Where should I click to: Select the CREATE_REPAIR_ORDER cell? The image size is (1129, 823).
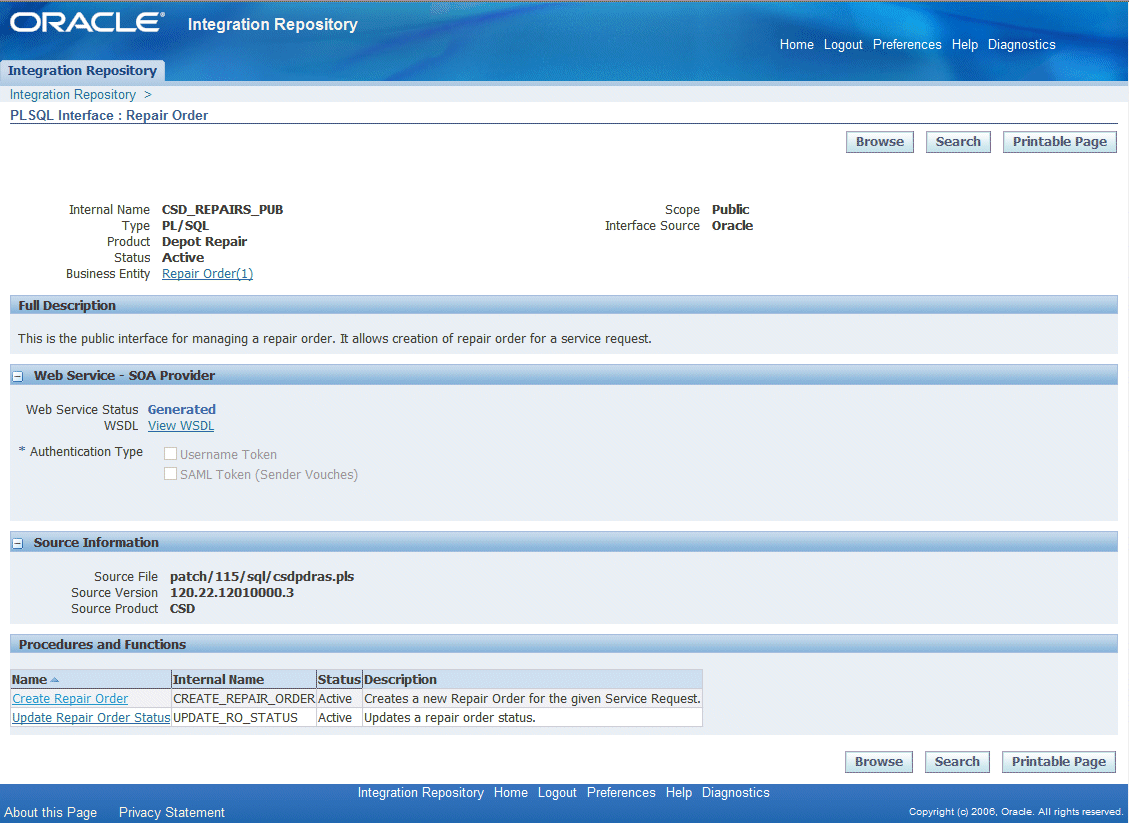click(x=244, y=698)
